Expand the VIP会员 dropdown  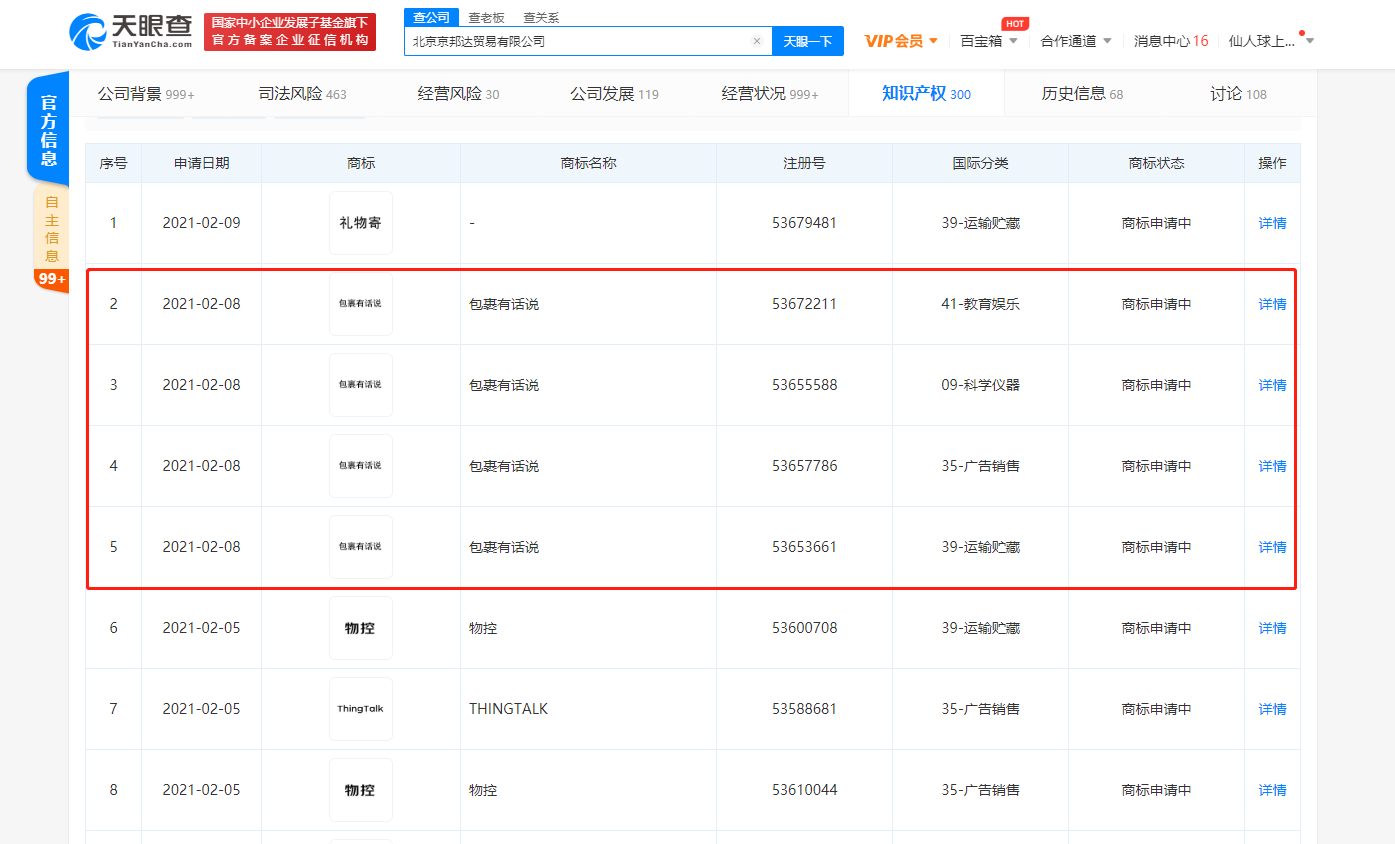pyautogui.click(x=901, y=41)
